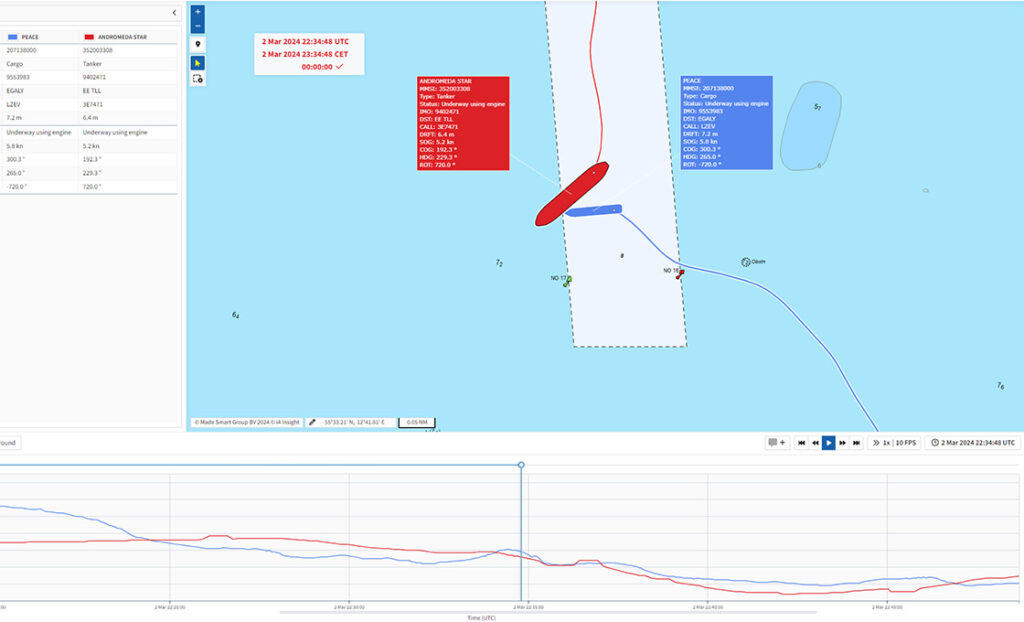This screenshot has width=1024, height=622.
Task: Zoom out on the map with minus button
Action: (197, 26)
